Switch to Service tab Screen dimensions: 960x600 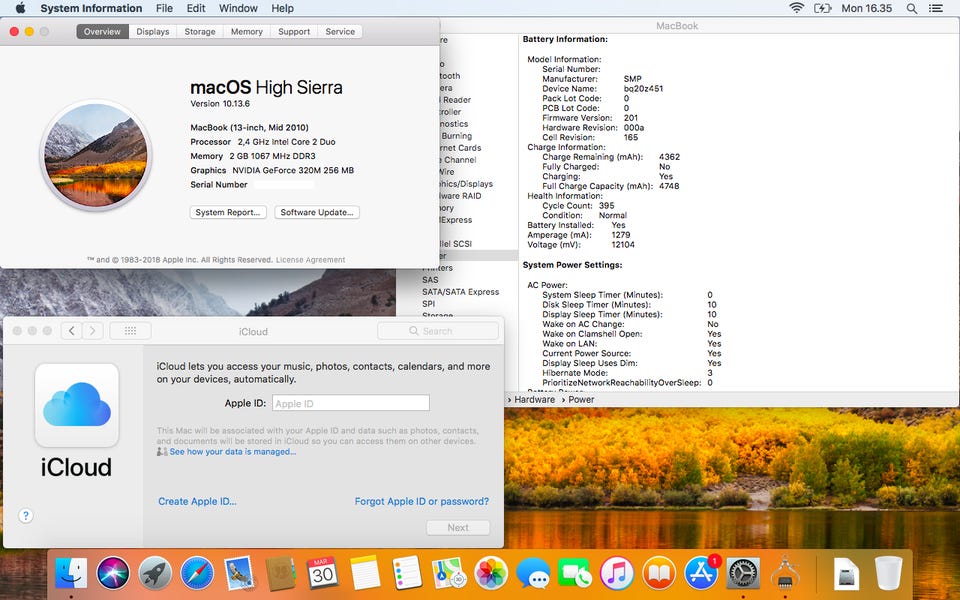click(340, 31)
